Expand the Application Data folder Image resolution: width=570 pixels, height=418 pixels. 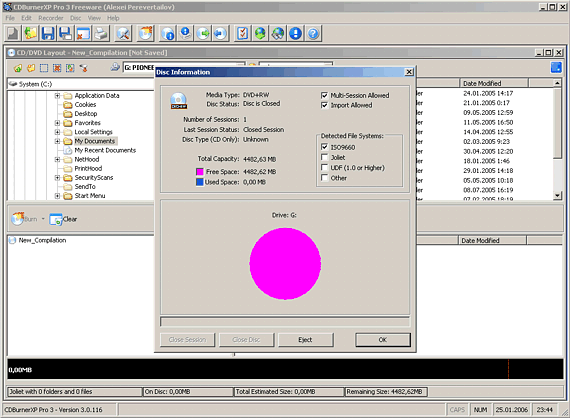[x=57, y=96]
